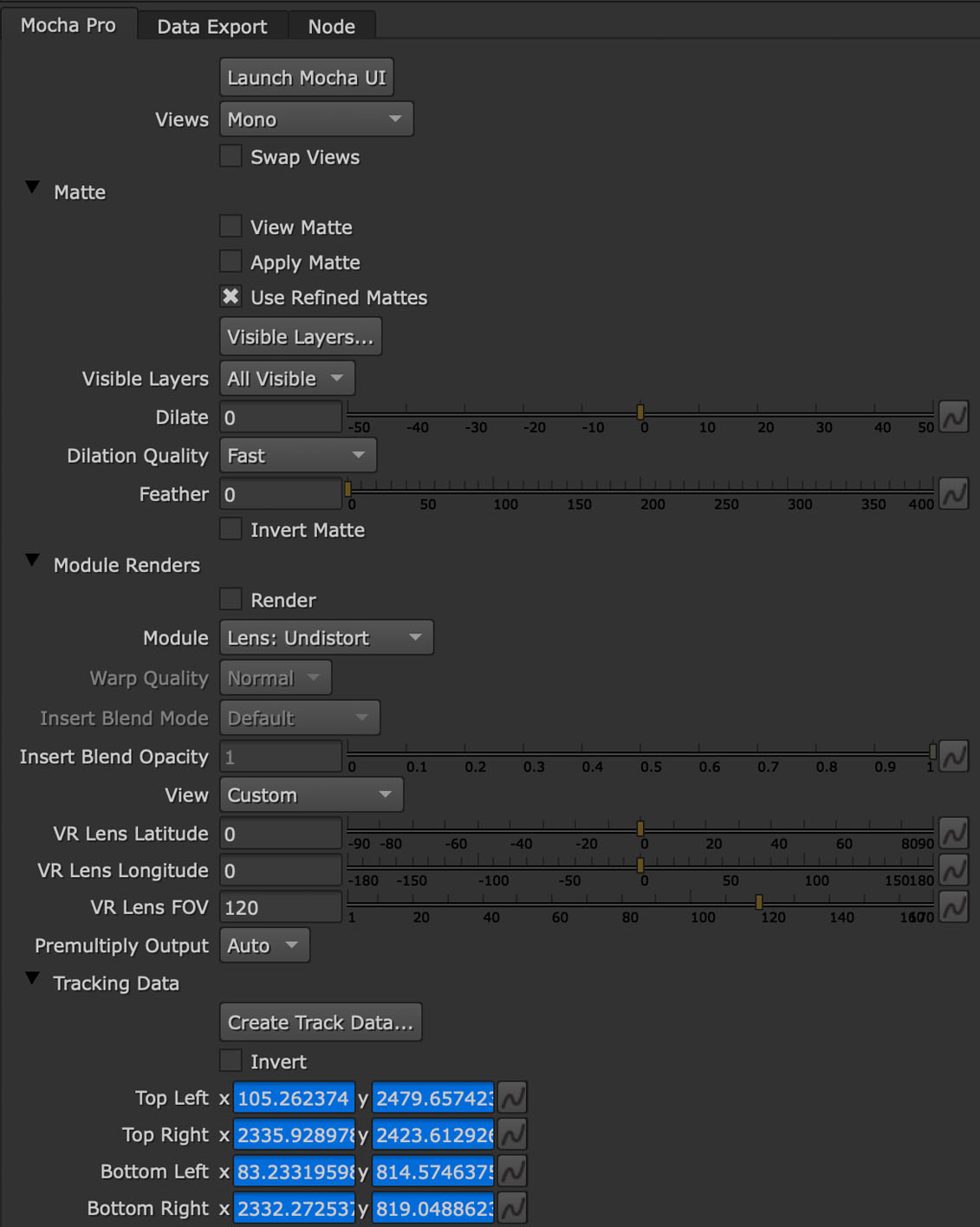Collapse the Tracking Data section
The image size is (980, 1227).
coord(33,978)
